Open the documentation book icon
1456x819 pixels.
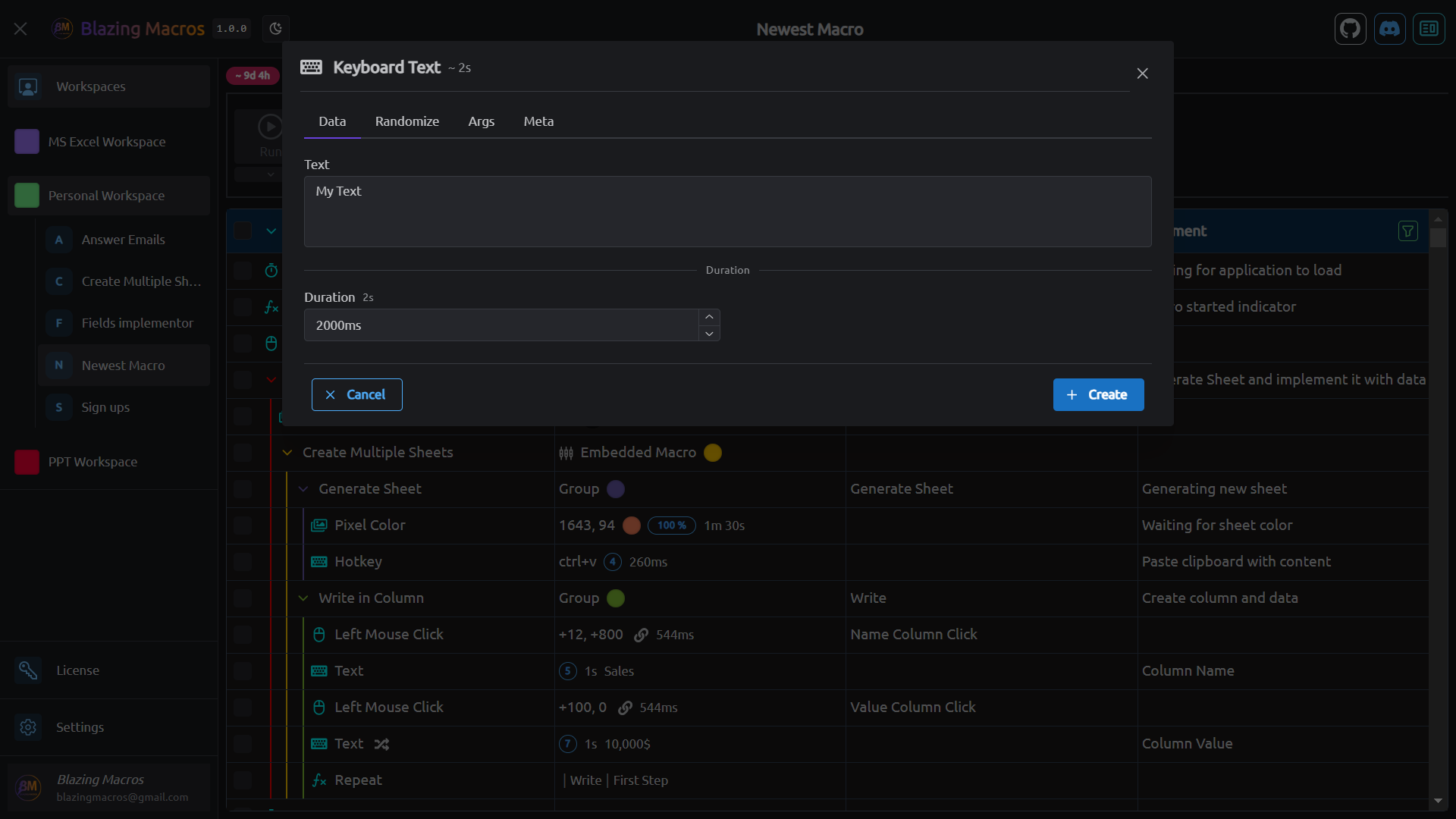(x=1429, y=29)
